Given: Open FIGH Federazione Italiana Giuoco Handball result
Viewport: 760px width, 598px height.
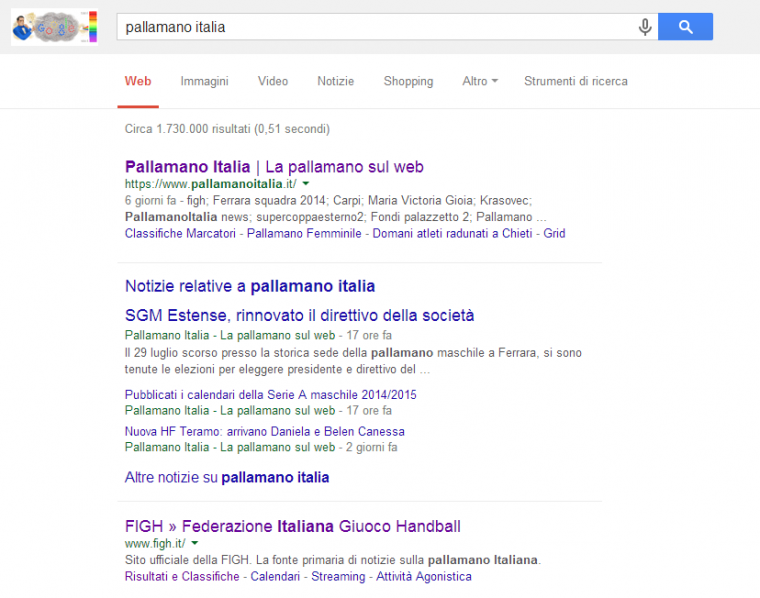Looking at the screenshot, I should point(293,526).
